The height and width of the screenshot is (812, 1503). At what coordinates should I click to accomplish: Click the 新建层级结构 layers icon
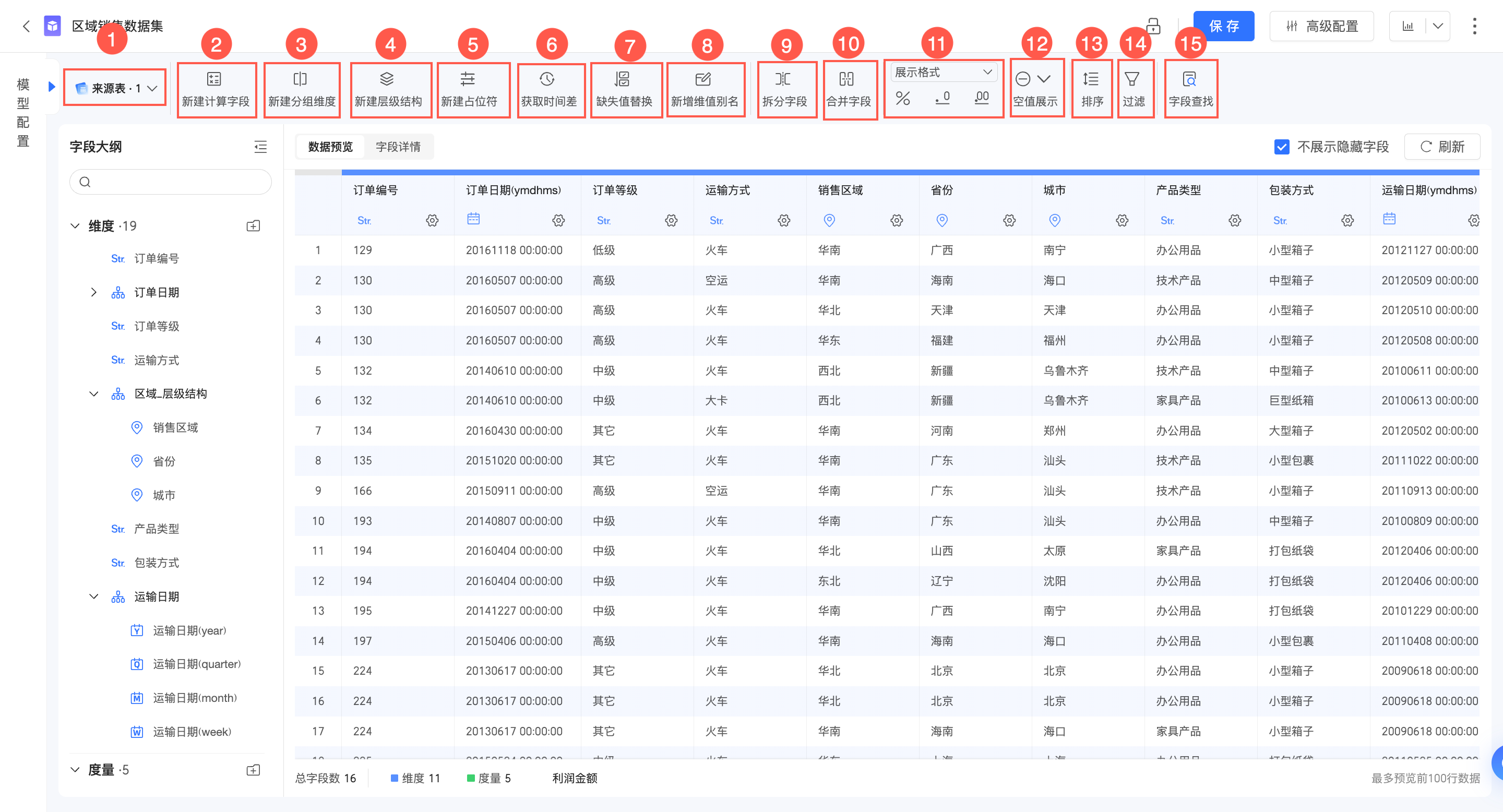point(387,79)
